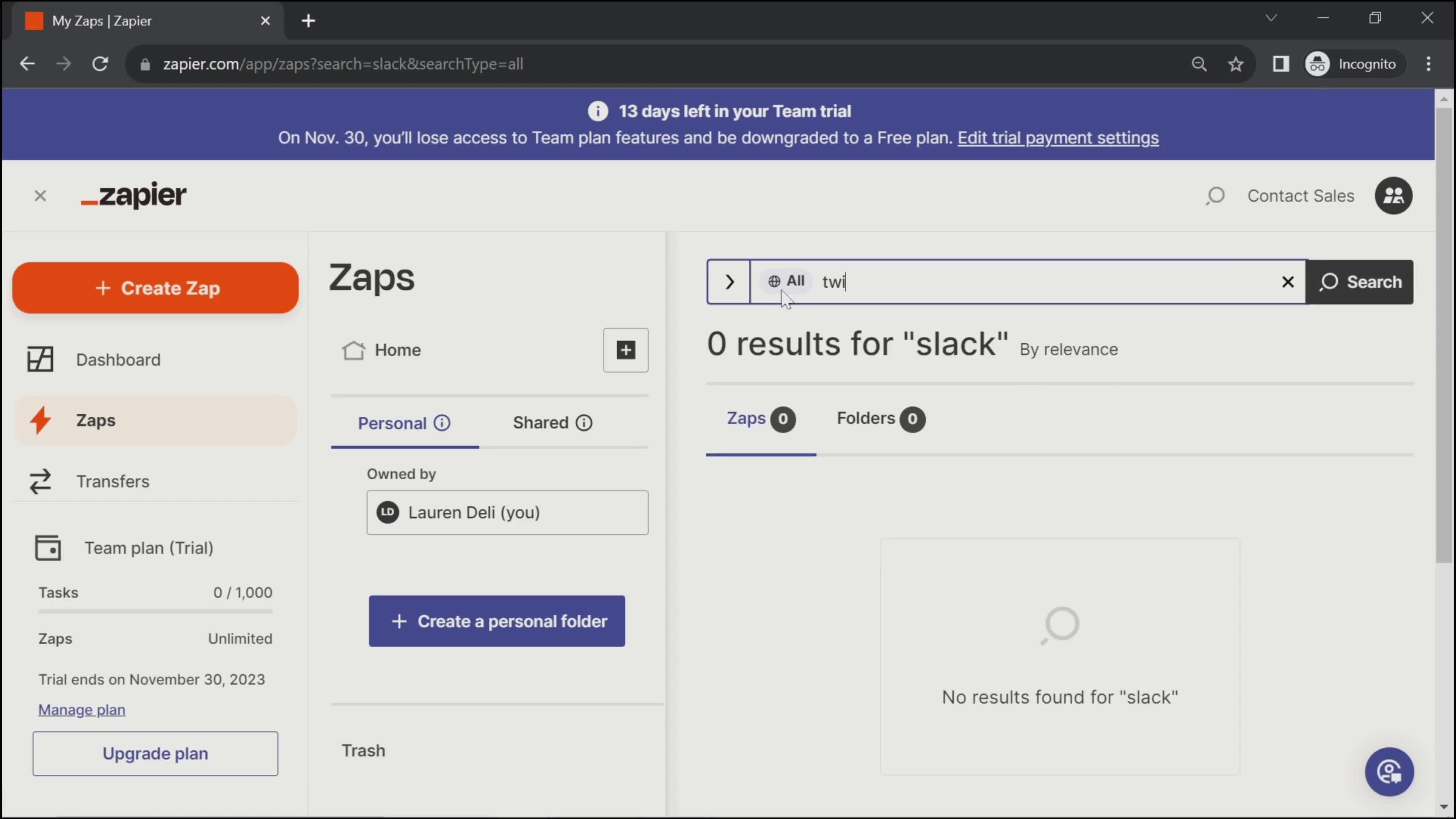Click the help chat bubble icon
Screen dimensions: 1456x819
[x=1392, y=771]
